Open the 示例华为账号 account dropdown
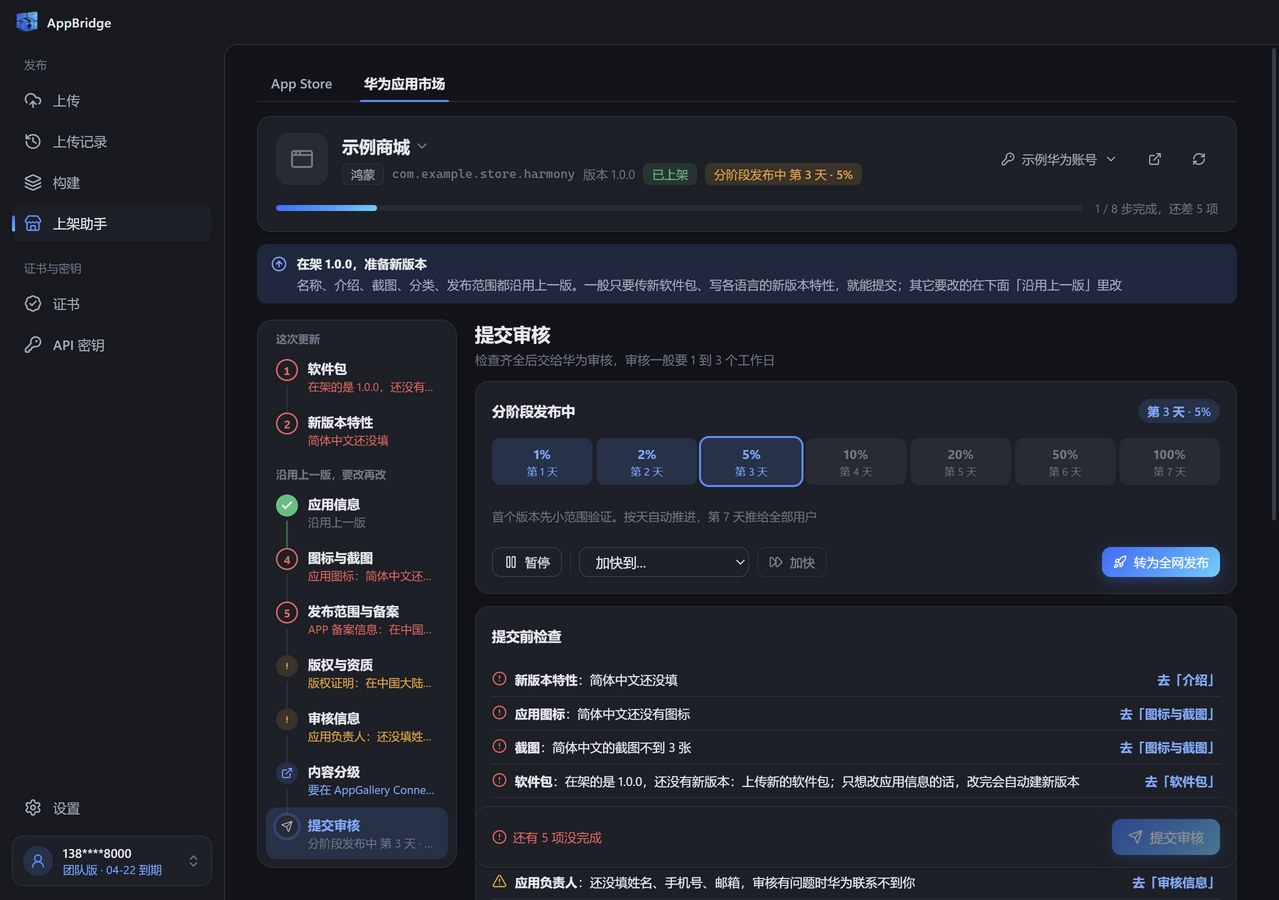This screenshot has height=900, width=1279. [x=1059, y=159]
